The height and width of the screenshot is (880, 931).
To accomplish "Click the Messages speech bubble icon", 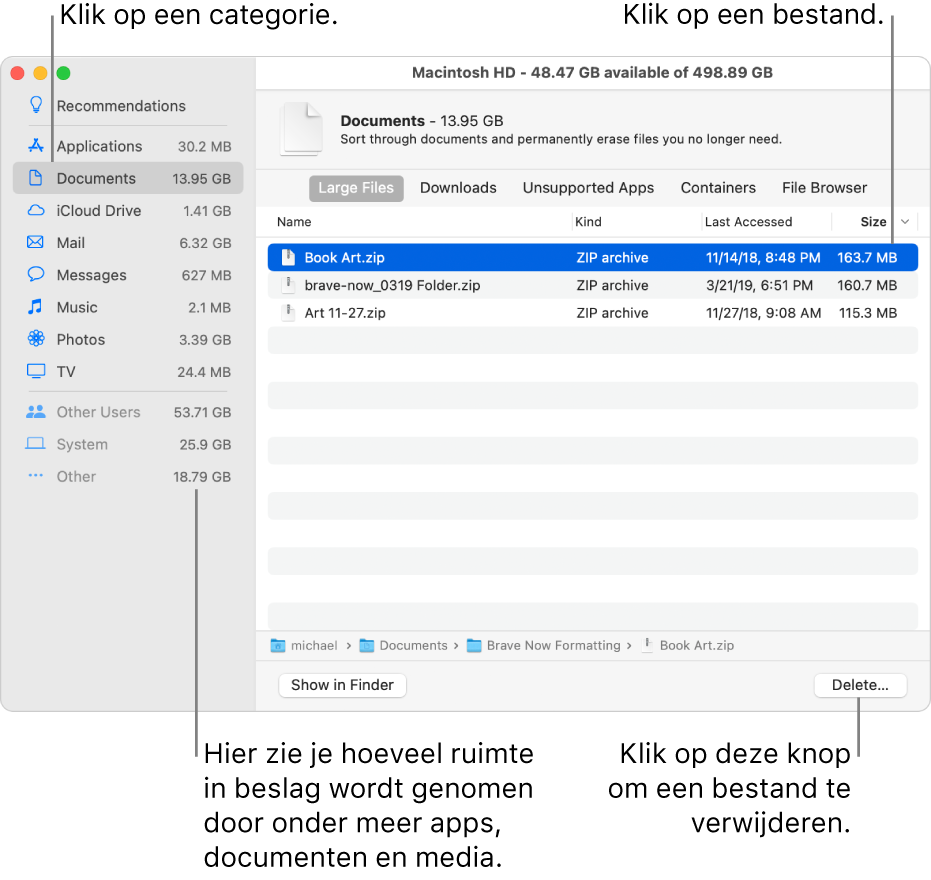I will (36, 274).
